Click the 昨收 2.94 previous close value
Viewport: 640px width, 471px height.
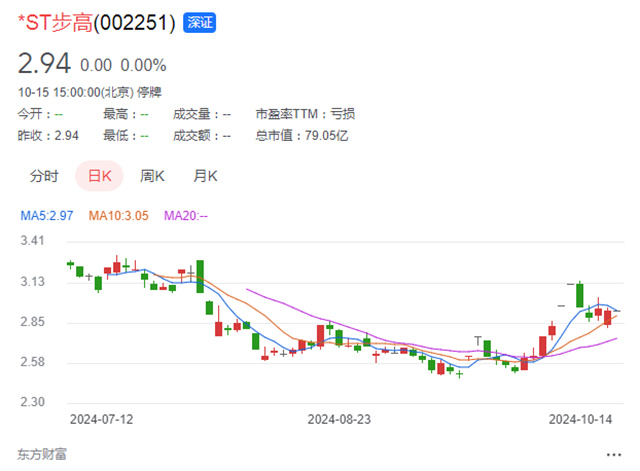tap(41, 135)
